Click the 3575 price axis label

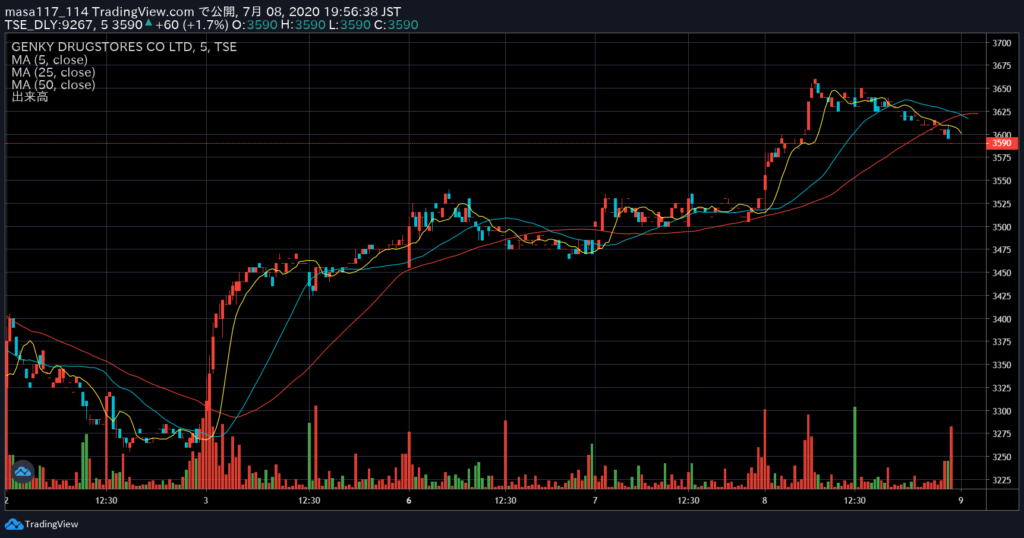tap(1001, 158)
